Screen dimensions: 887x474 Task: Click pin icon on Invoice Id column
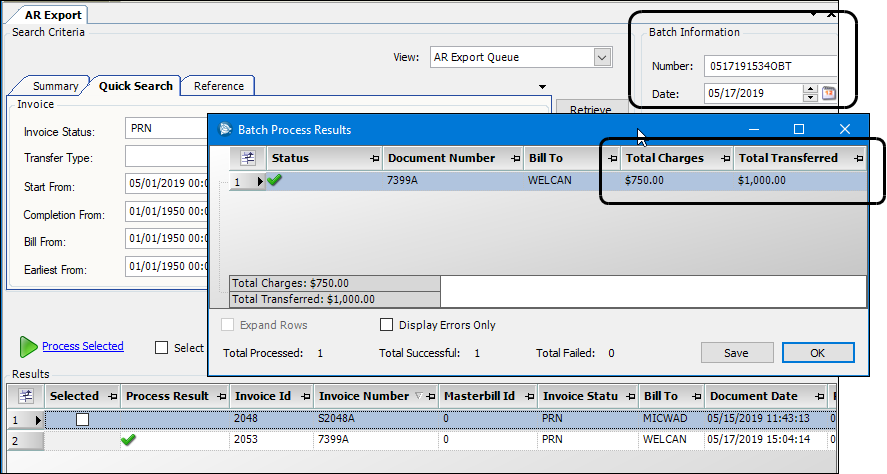pyautogui.click(x=304, y=396)
